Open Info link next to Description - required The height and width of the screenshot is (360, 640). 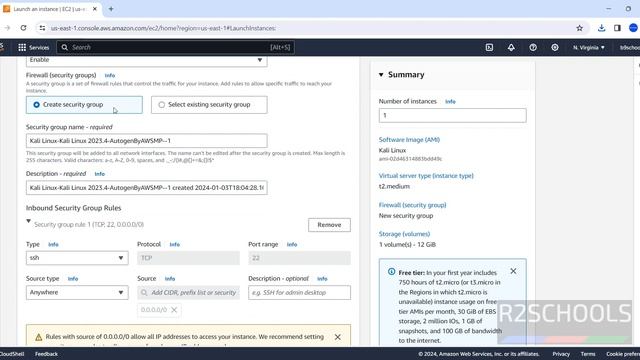[x=100, y=174]
